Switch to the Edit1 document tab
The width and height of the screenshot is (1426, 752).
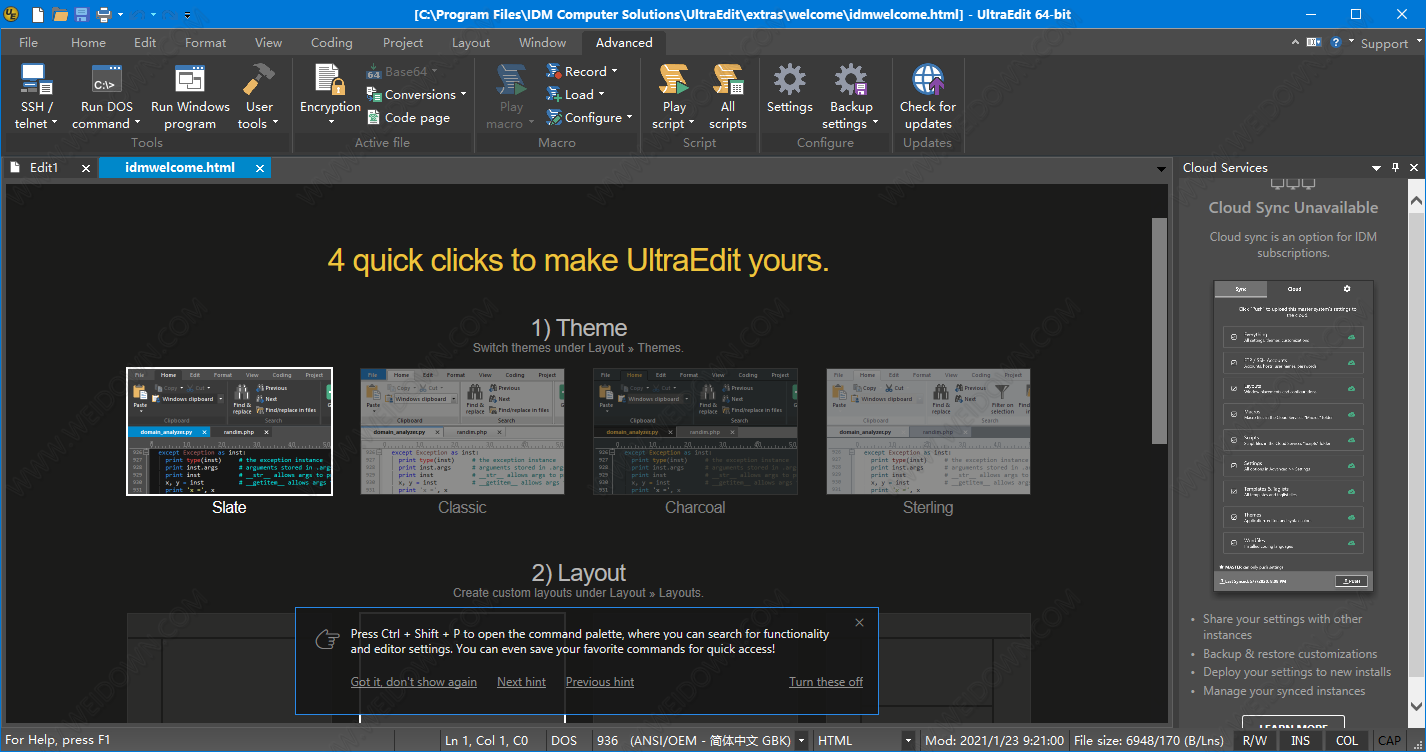coord(44,168)
